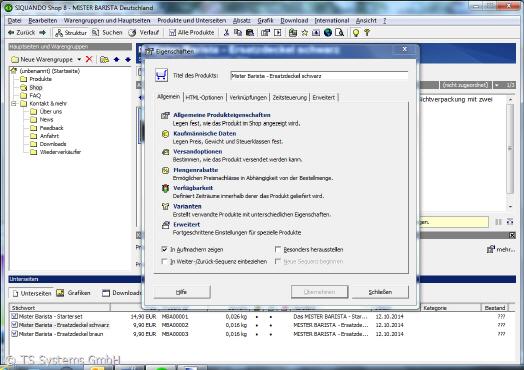
Task: Click the Alle Produkte toolbar button
Action: click(x=191, y=32)
